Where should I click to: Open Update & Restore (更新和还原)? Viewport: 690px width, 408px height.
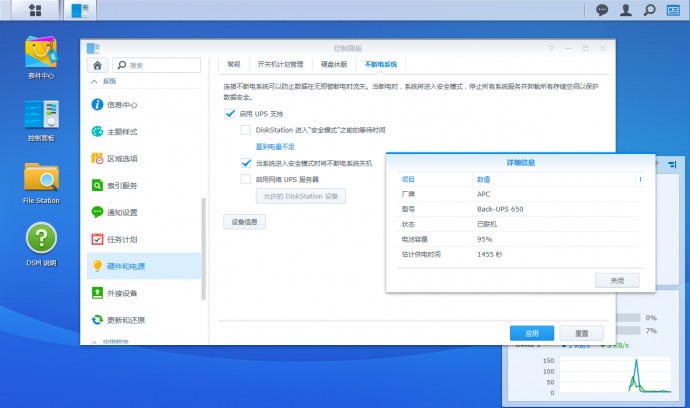[x=144, y=320]
